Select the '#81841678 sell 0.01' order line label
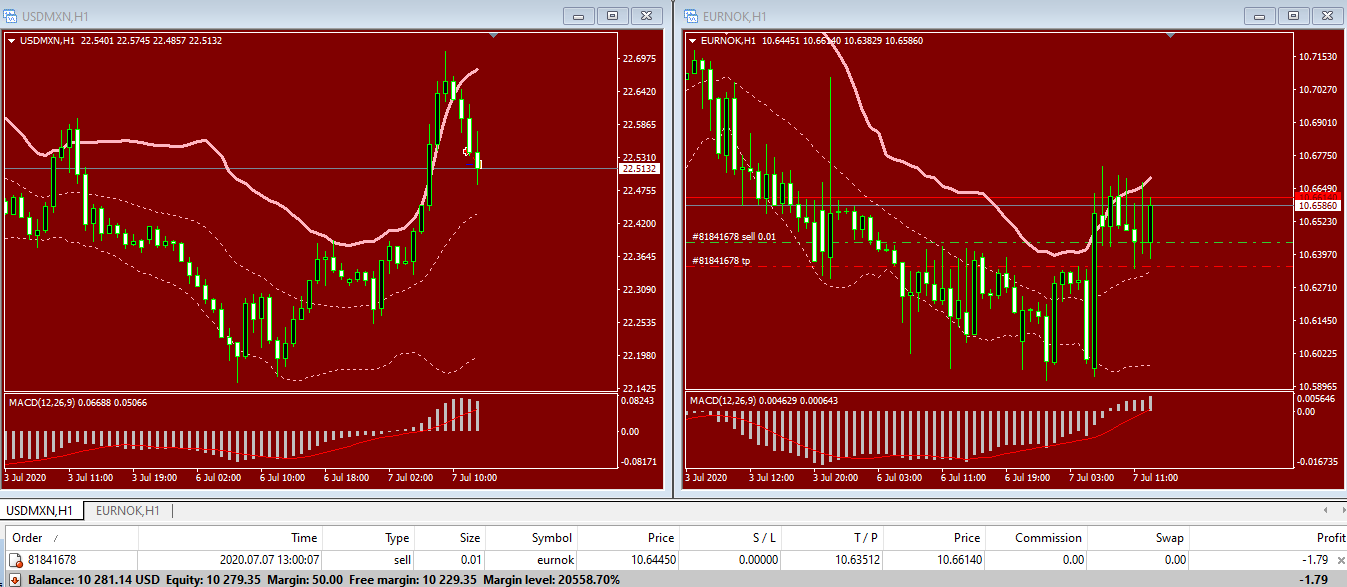 (x=734, y=237)
